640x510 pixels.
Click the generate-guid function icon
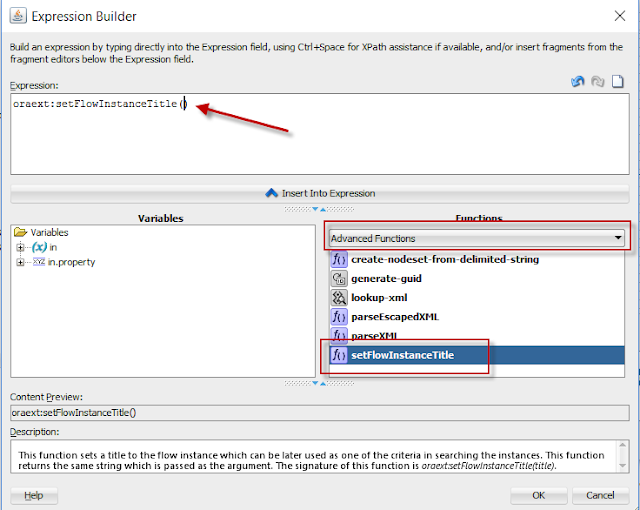(339, 278)
